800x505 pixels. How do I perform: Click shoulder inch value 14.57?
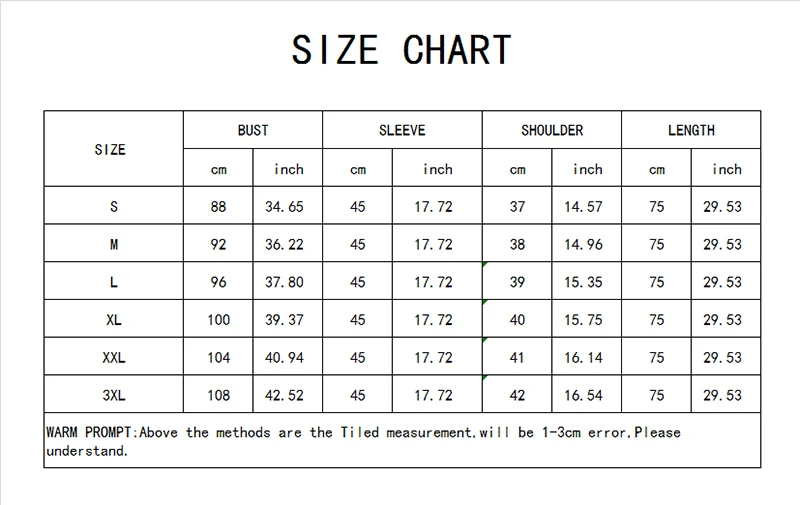(583, 207)
